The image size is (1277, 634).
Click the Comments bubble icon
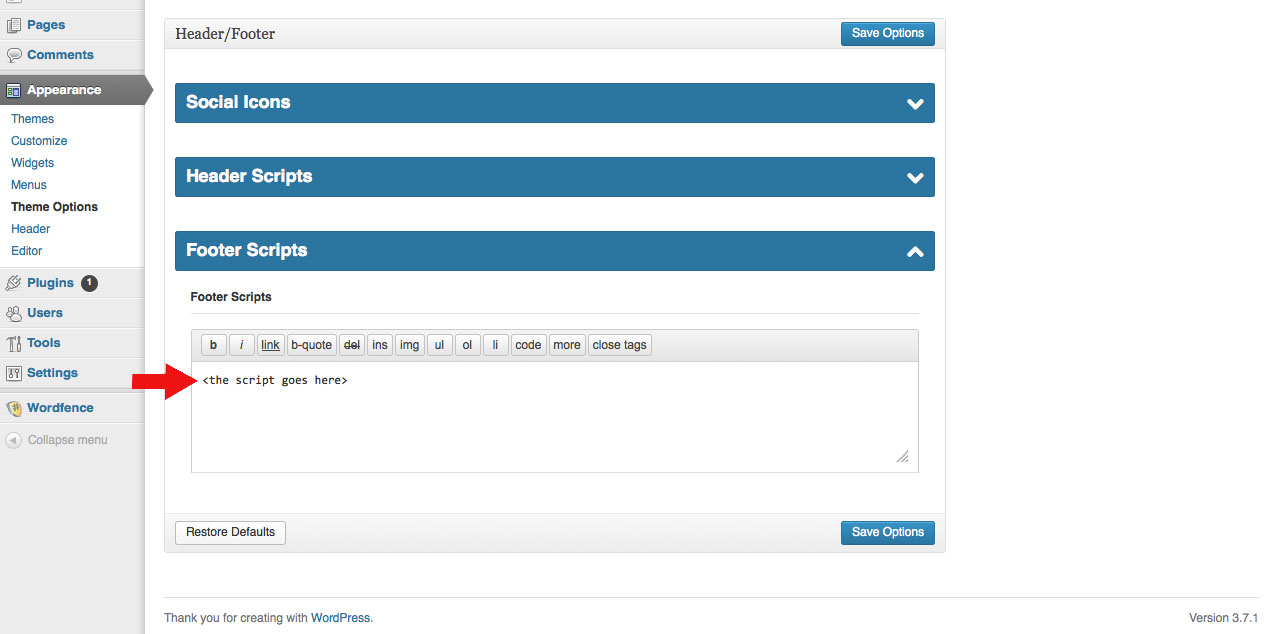[x=14, y=55]
